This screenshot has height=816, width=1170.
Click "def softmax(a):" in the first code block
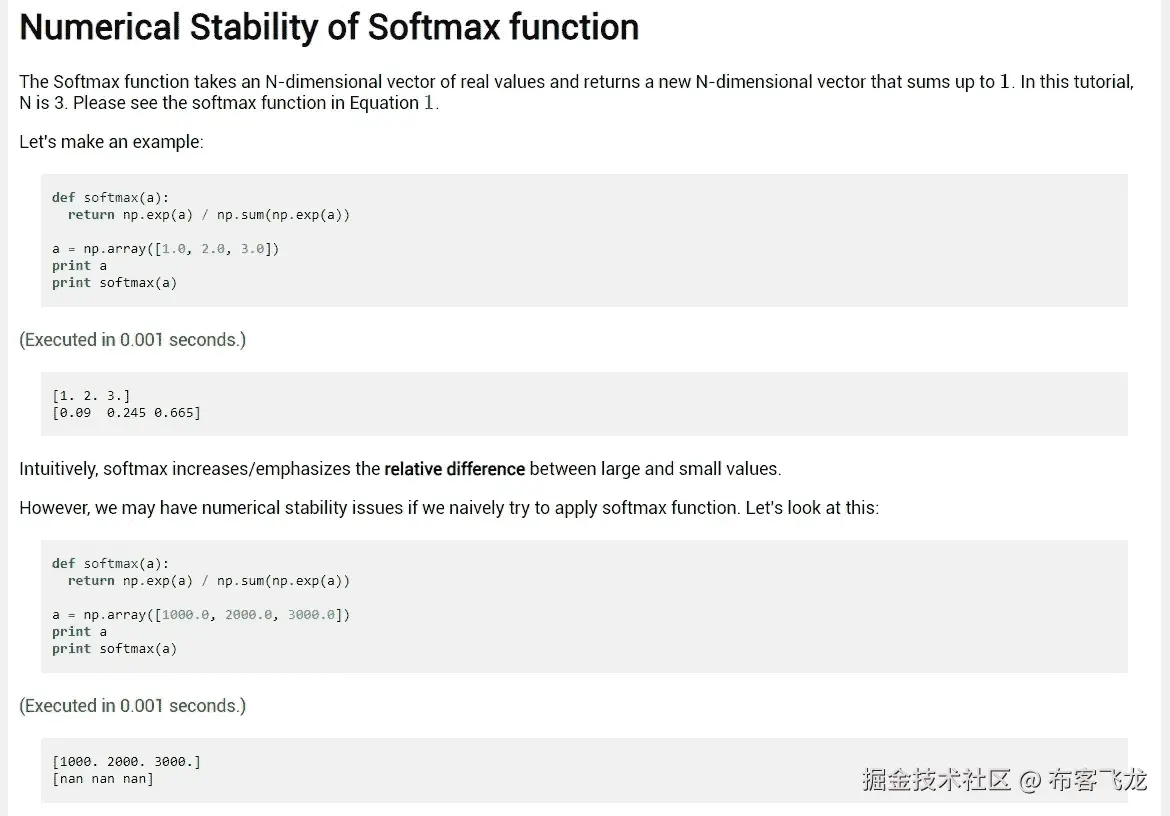coord(110,197)
